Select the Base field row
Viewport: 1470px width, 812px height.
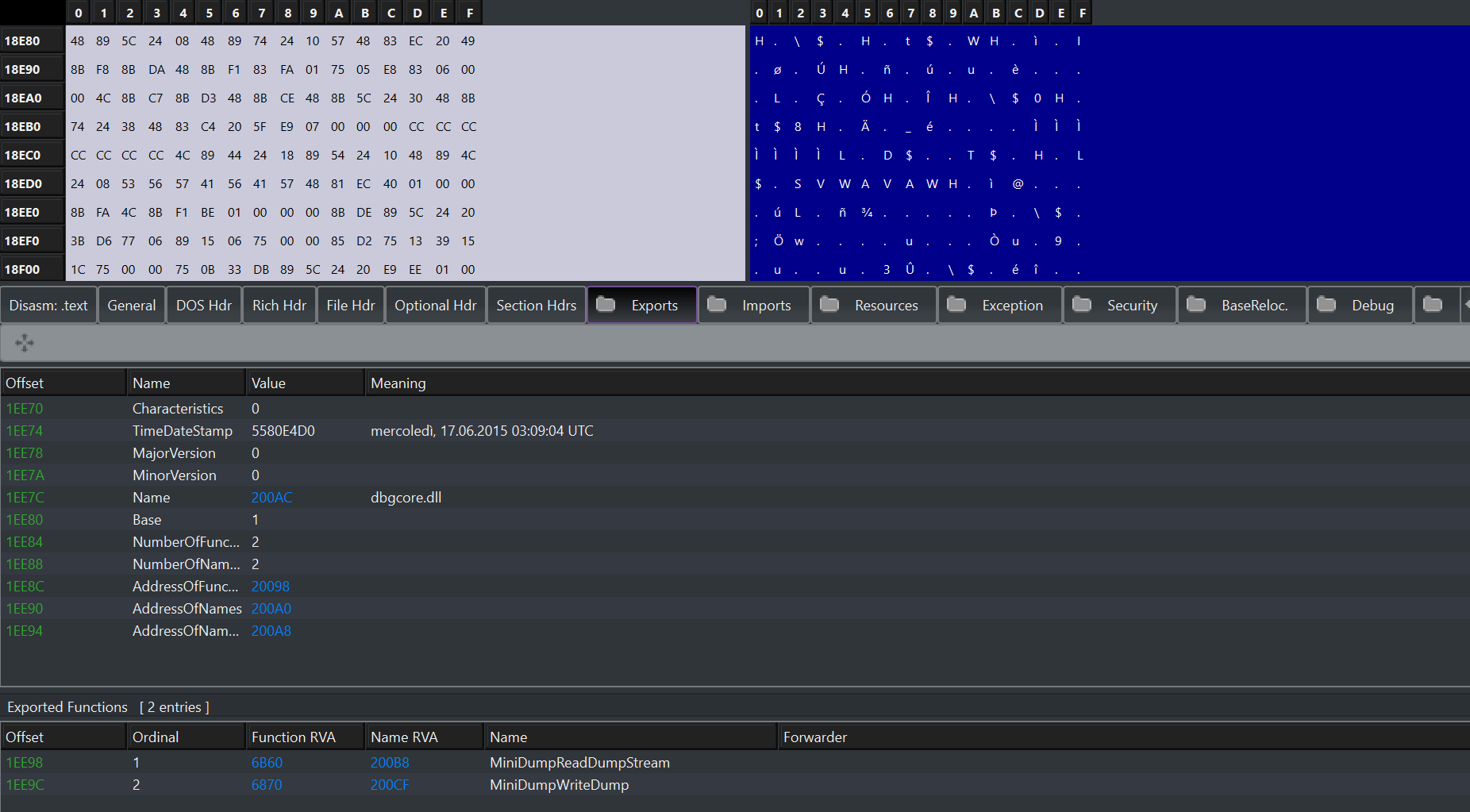(735, 520)
